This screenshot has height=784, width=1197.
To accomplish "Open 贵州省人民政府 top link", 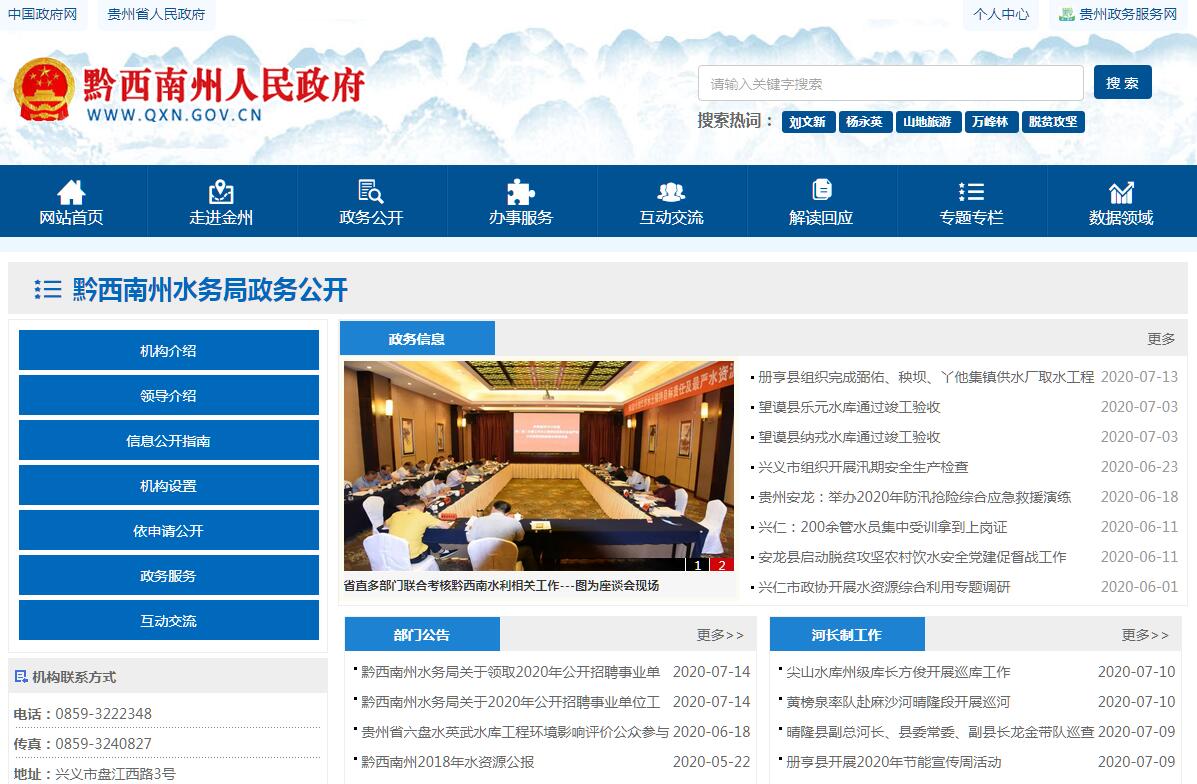I will tap(156, 14).
